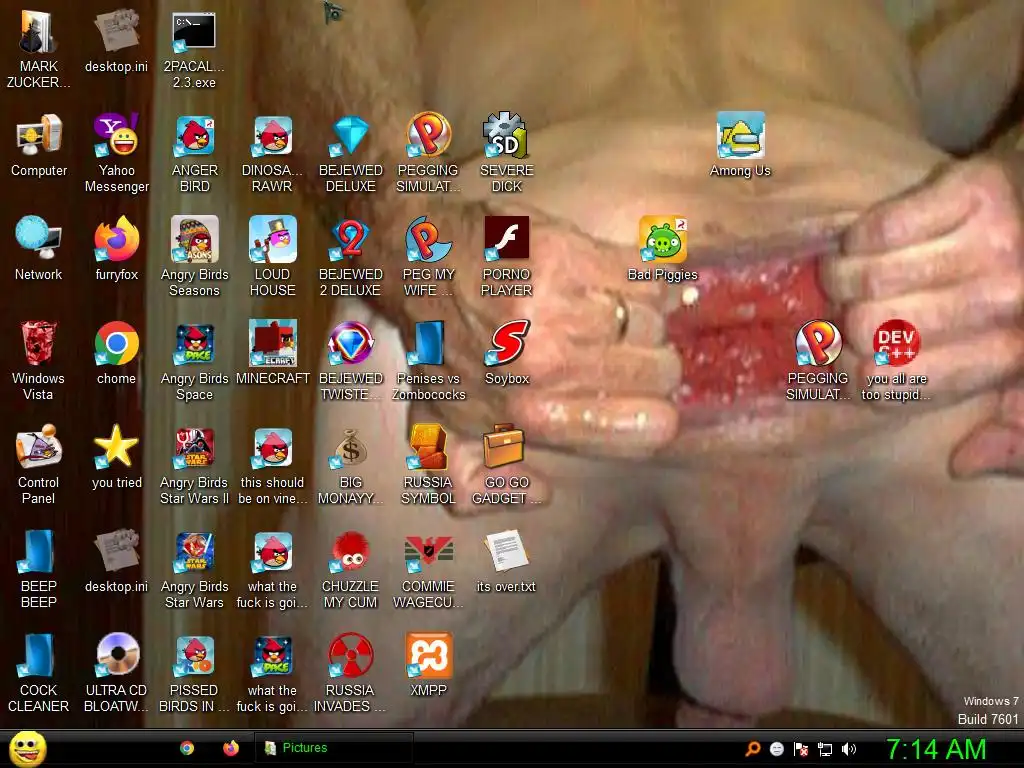Open the RUSSIA INVADES radiation icon
The height and width of the screenshot is (768, 1024).
[x=351, y=673]
